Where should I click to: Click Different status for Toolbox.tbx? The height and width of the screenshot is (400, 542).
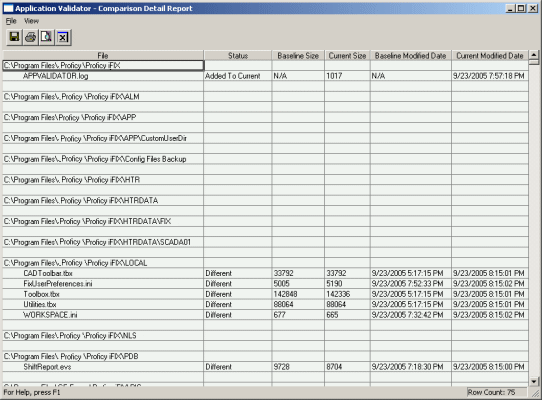pos(238,294)
